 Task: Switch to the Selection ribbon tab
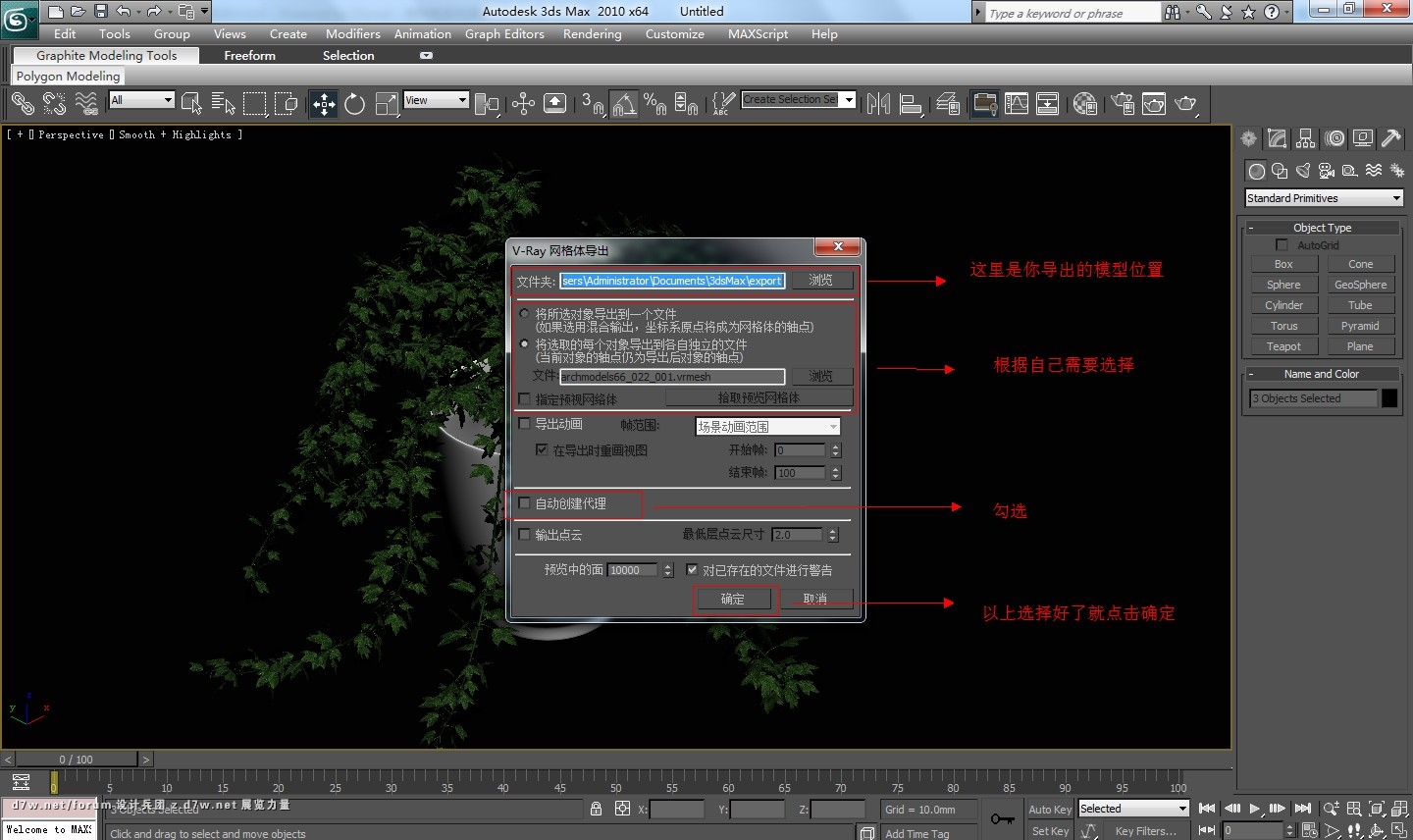pyautogui.click(x=348, y=56)
